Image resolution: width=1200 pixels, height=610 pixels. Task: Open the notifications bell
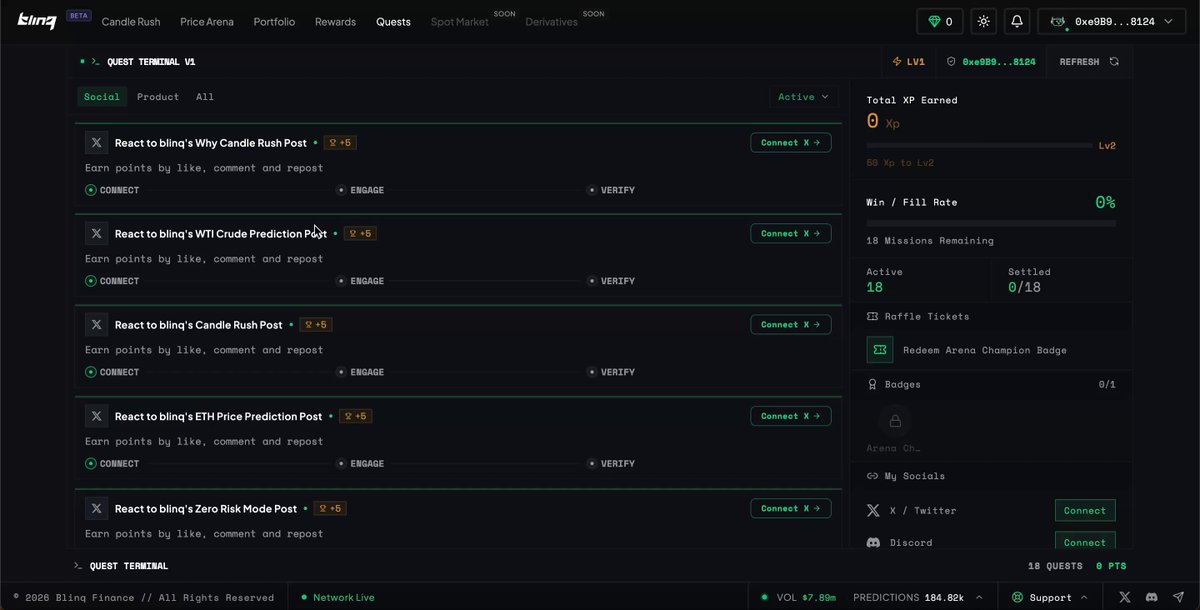[1017, 21]
